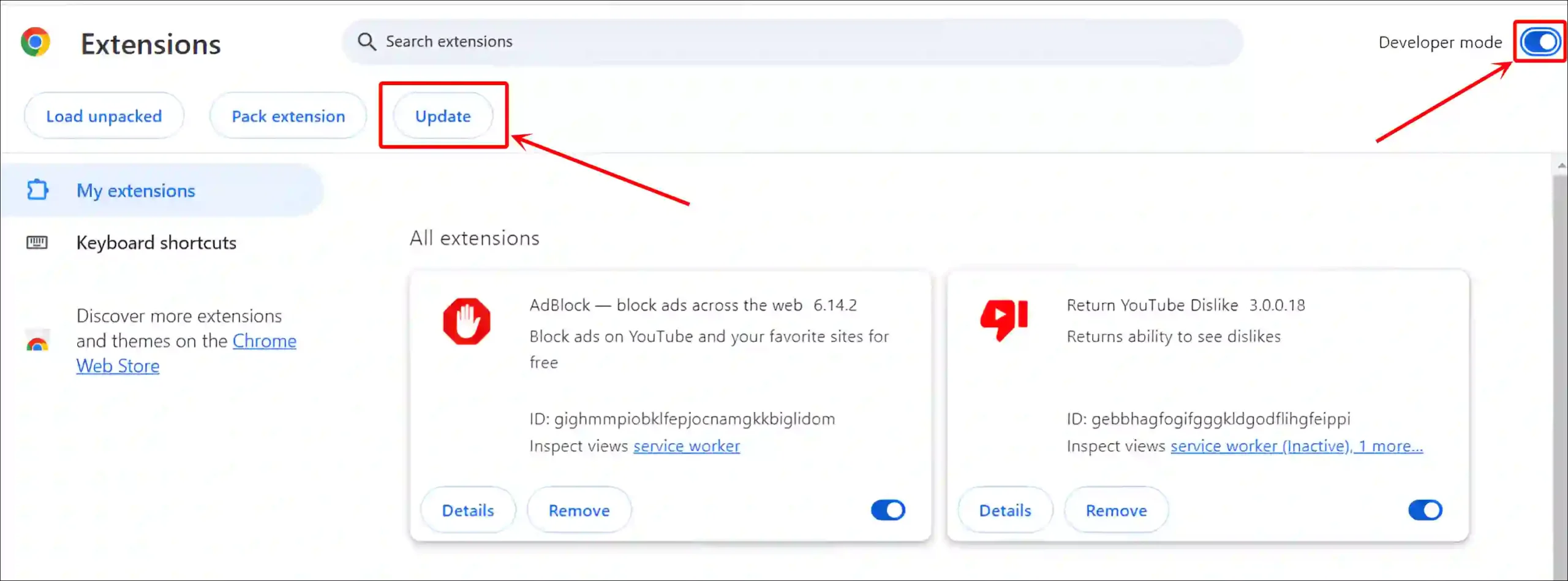Click Pack extension button

[288, 116]
